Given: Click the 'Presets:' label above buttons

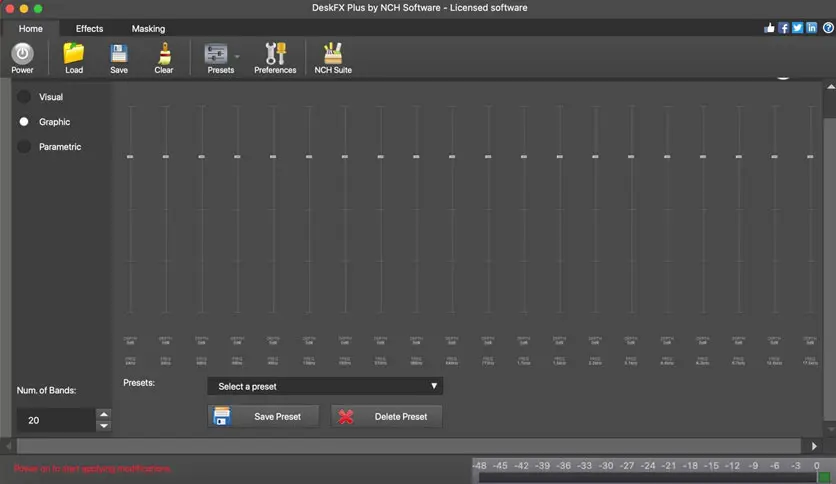Looking at the screenshot, I should (x=139, y=383).
